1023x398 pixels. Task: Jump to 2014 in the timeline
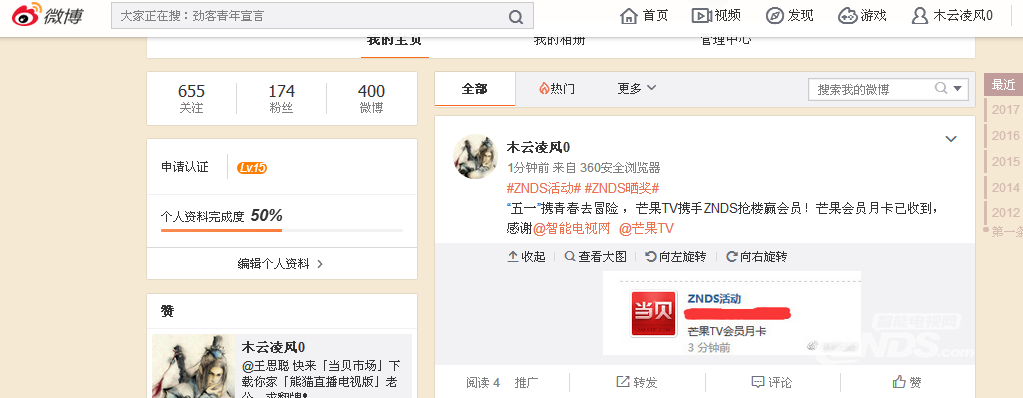[1005, 187]
